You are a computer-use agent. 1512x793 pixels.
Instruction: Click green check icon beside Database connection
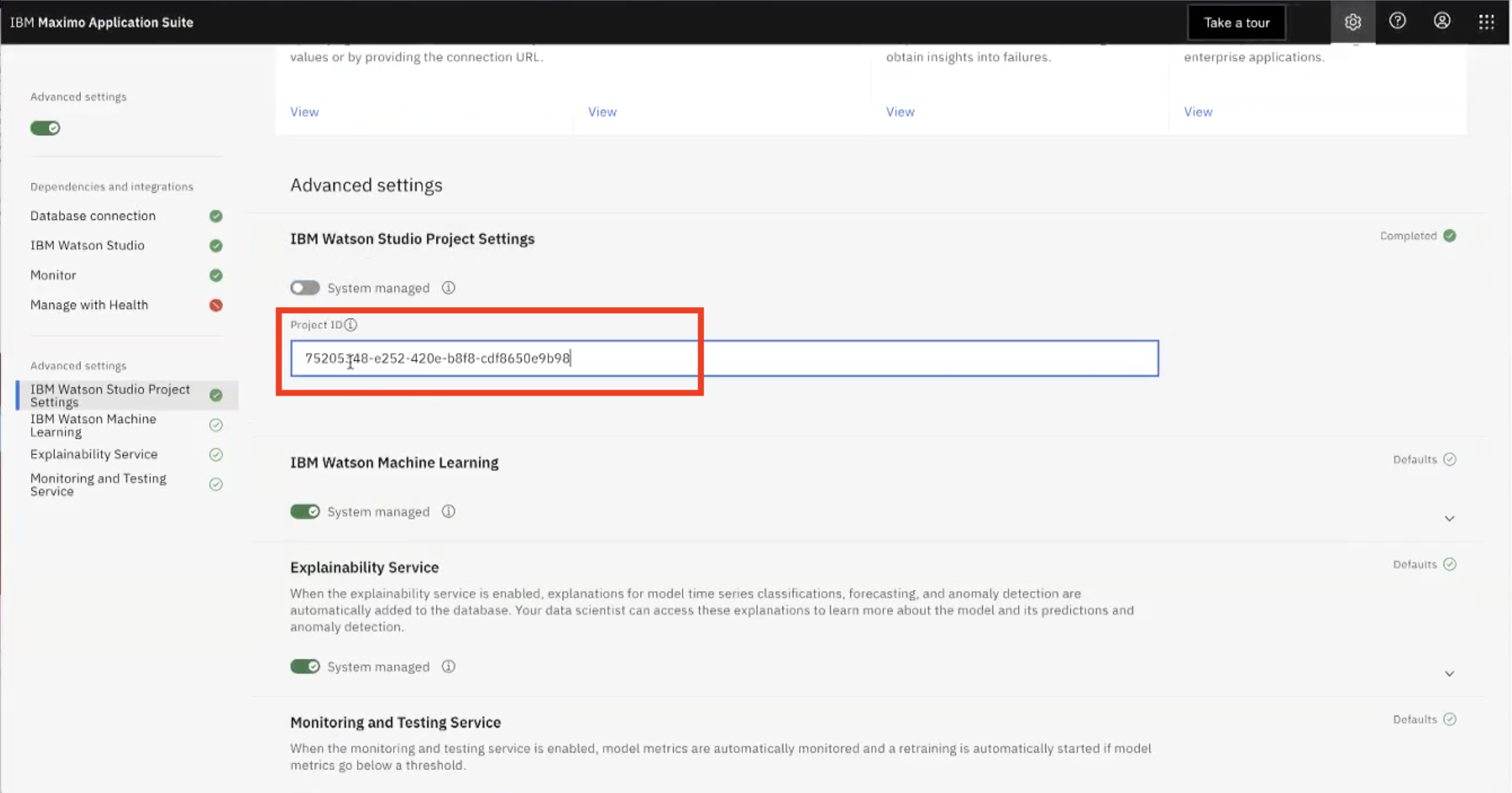(x=216, y=216)
